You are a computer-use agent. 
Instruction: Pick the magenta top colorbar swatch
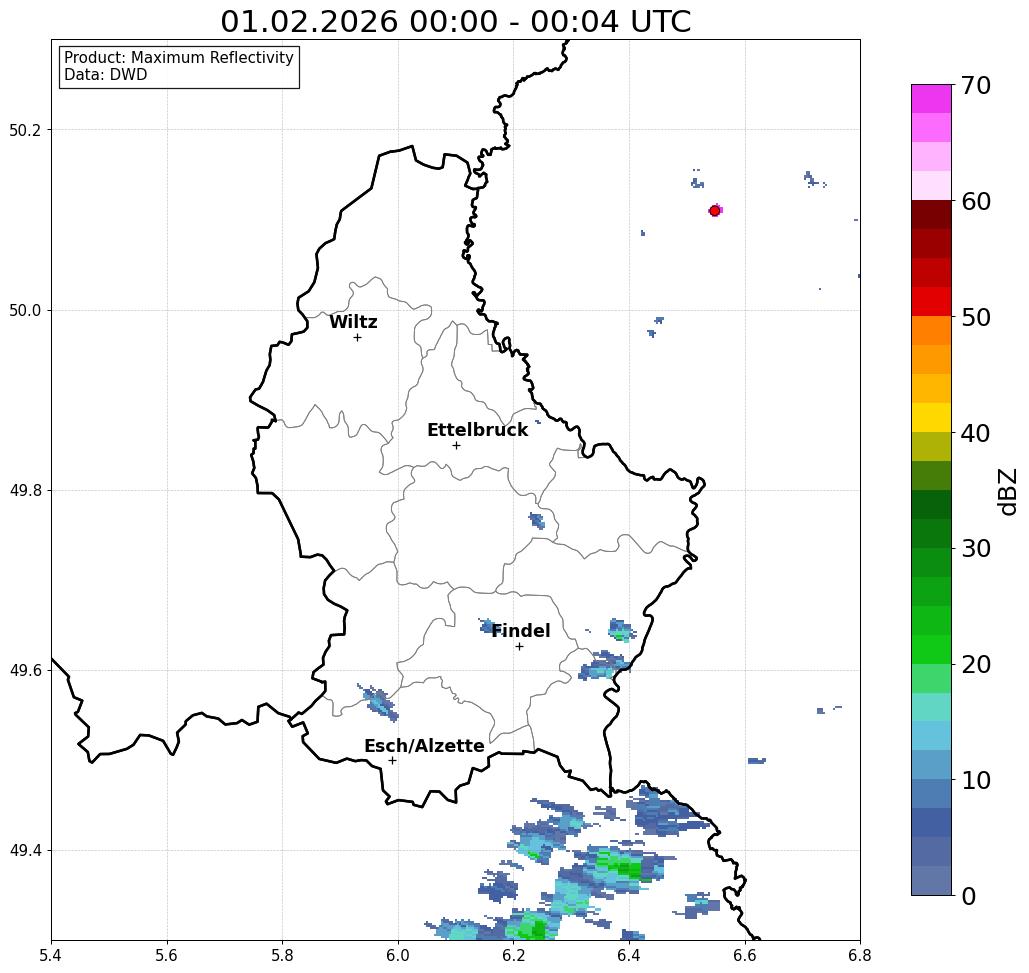pos(931,99)
